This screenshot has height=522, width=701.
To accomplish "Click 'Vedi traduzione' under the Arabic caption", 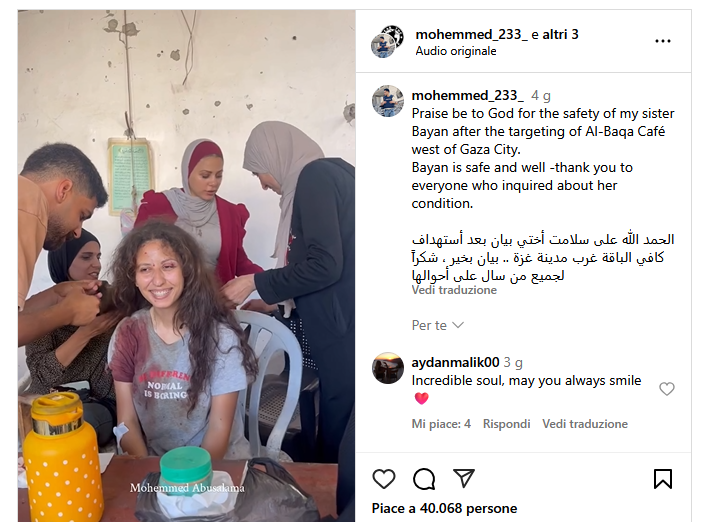I will pyautogui.click(x=454, y=290).
